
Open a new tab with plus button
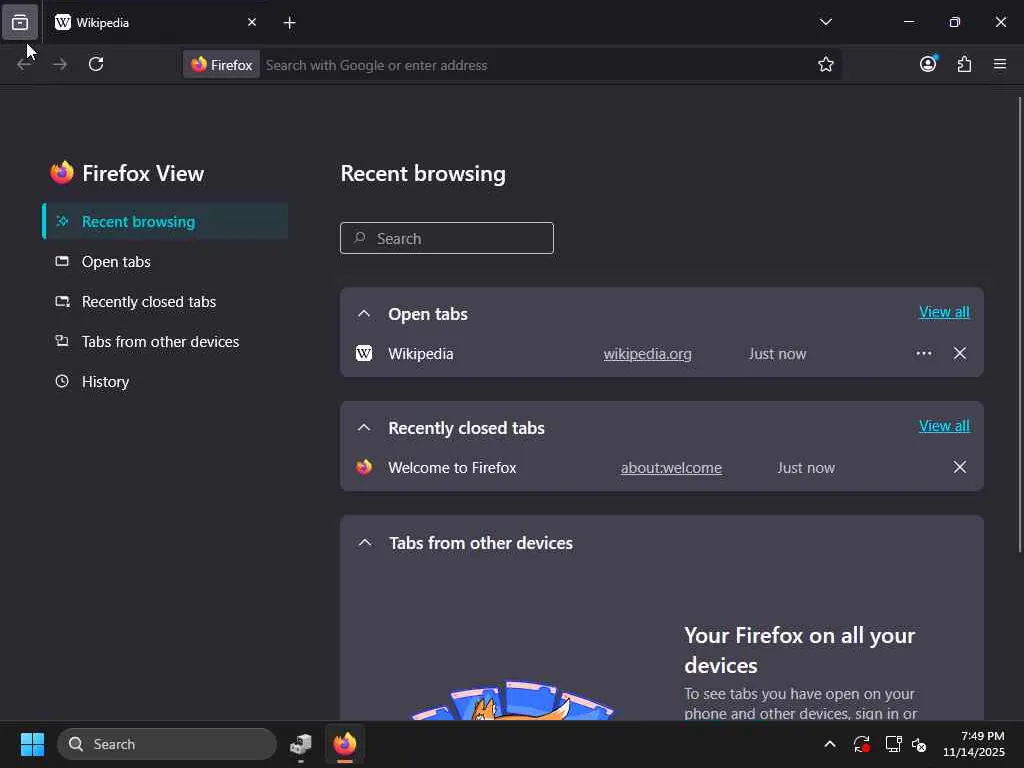289,23
